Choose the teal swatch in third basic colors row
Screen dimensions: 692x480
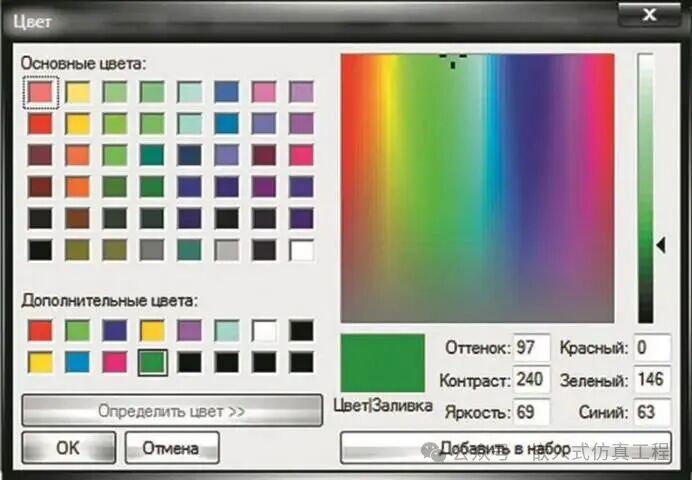pyautogui.click(x=152, y=155)
